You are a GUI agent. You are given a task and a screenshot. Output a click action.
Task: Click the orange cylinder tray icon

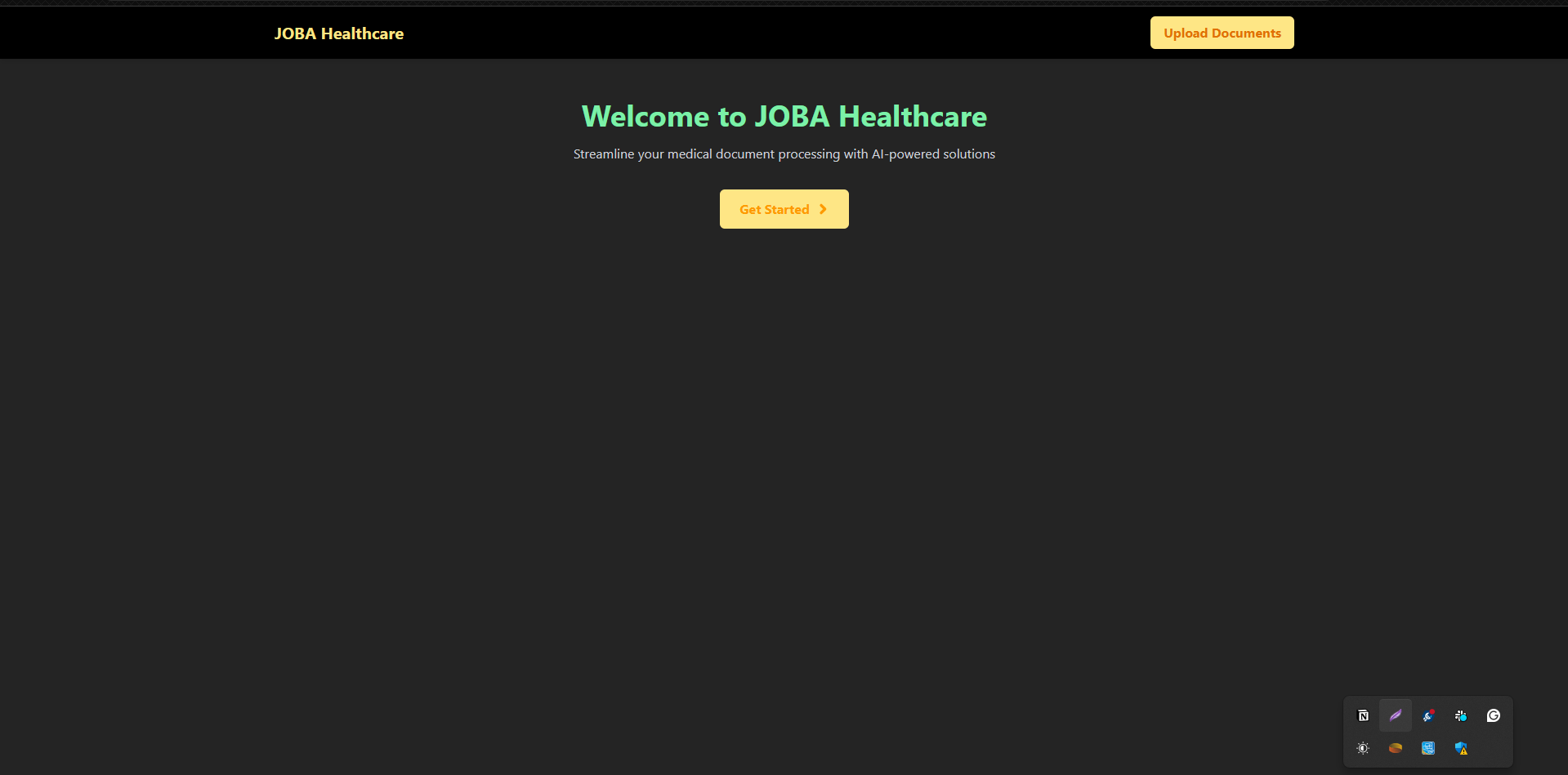click(1396, 748)
